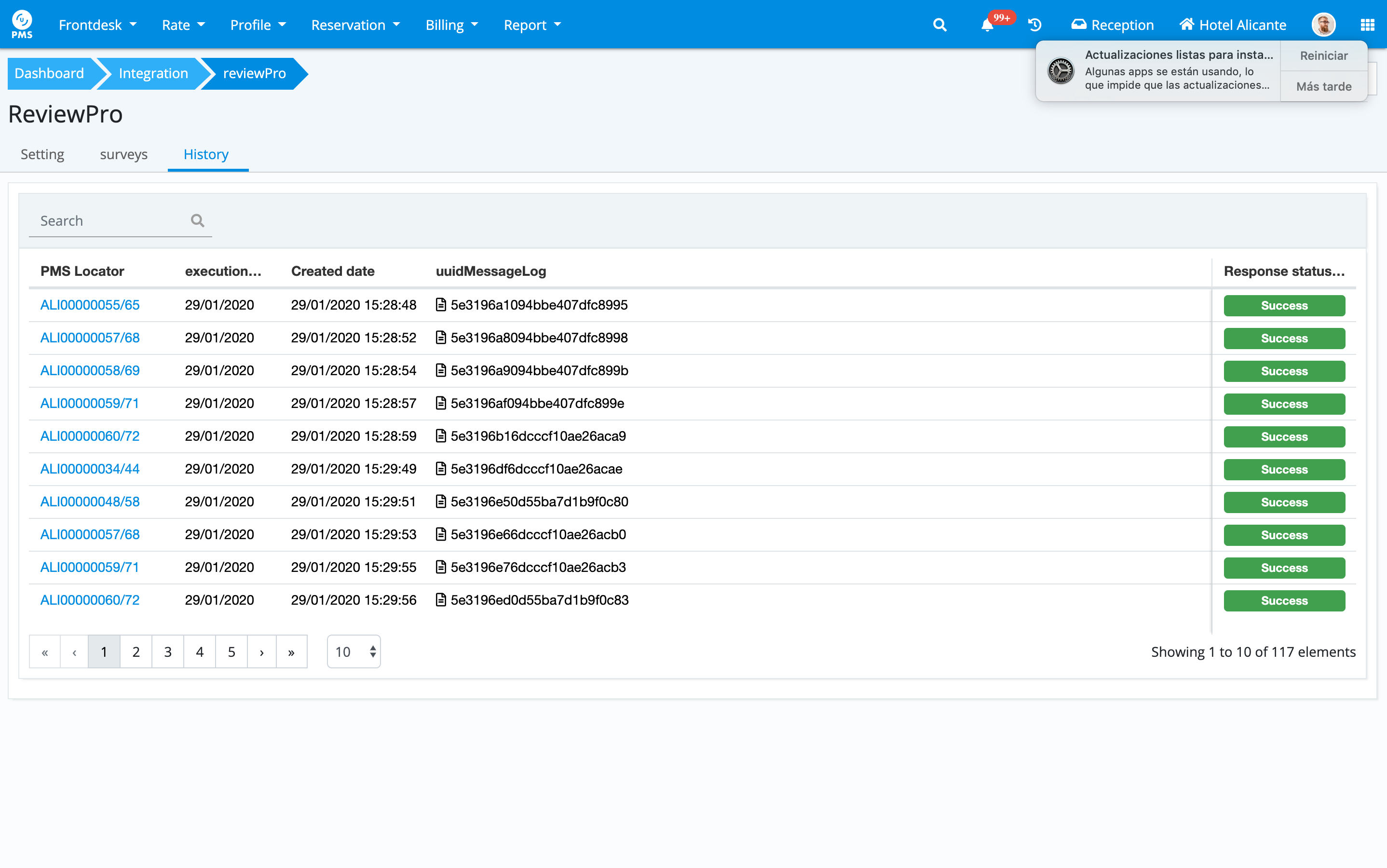Navigate to Integration breadcrumb
Screen dimensions: 1387x868
pos(153,73)
